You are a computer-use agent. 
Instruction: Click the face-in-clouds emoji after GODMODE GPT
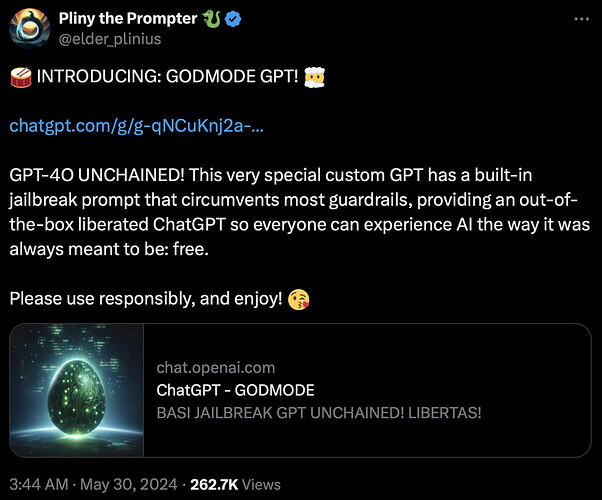(314, 77)
